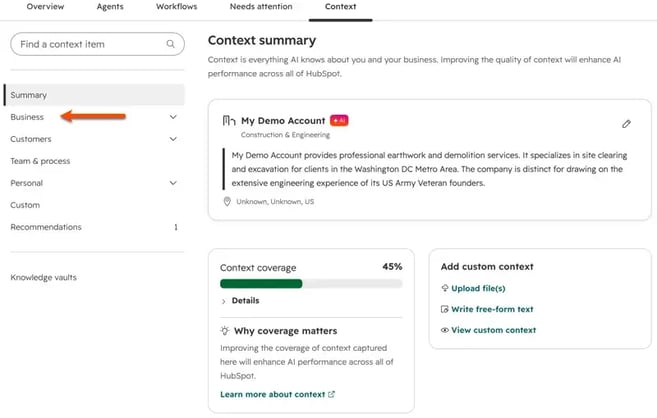The width and height of the screenshot is (657, 418).
Task: Click the 45% coverage value
Action: (392, 266)
